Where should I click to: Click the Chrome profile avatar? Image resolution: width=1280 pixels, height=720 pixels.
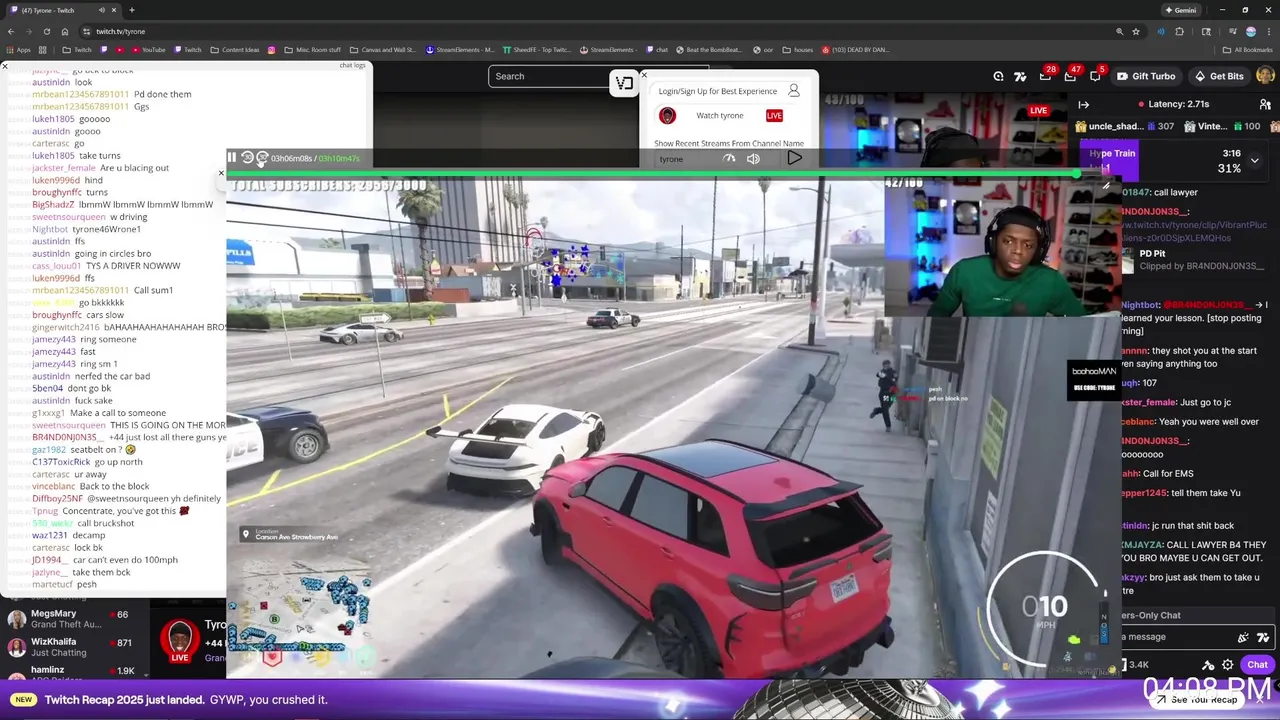[1250, 31]
